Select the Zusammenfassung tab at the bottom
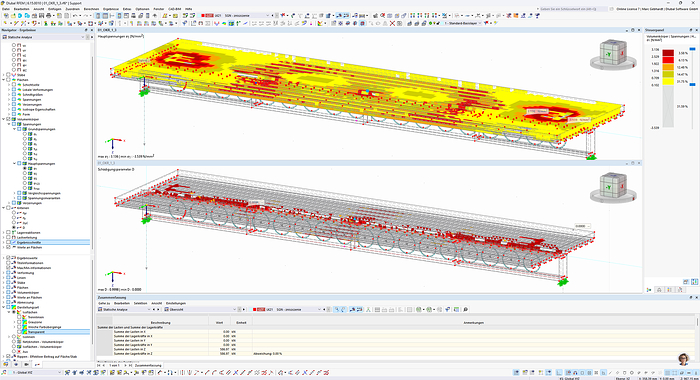This screenshot has width=700, height=380. 148,365
